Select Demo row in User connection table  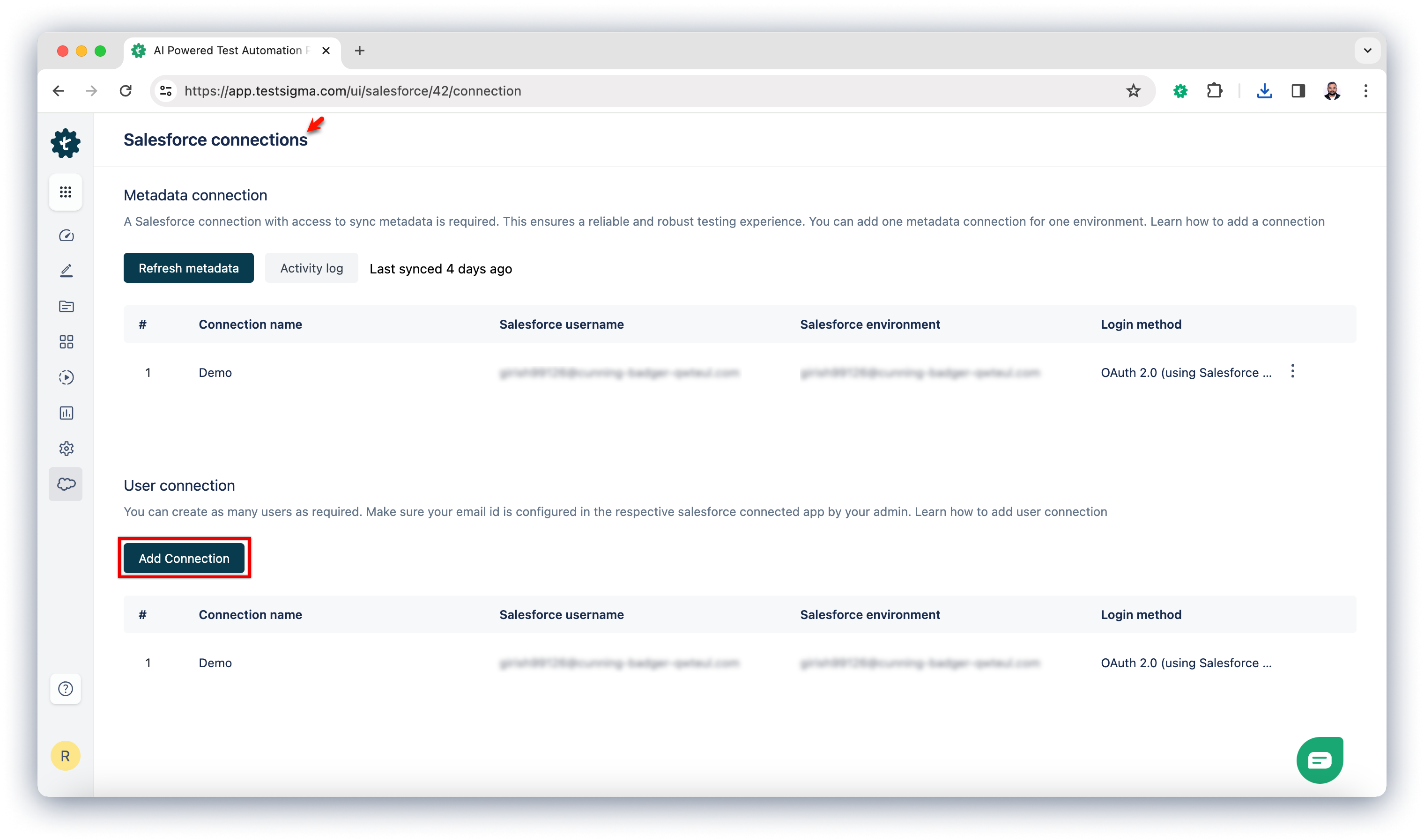tap(740, 663)
